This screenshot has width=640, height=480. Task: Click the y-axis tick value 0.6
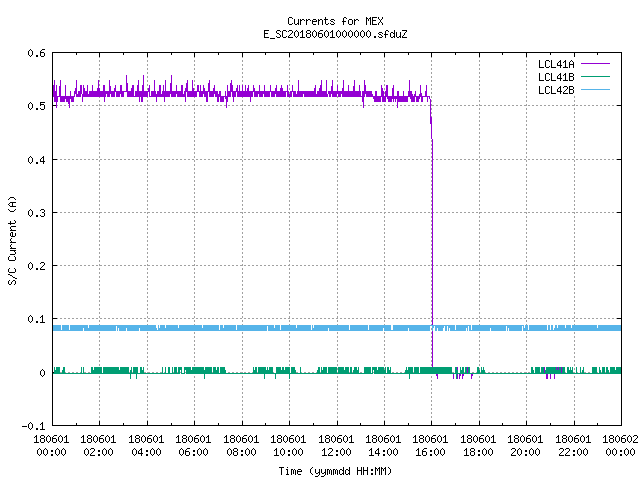(36, 53)
